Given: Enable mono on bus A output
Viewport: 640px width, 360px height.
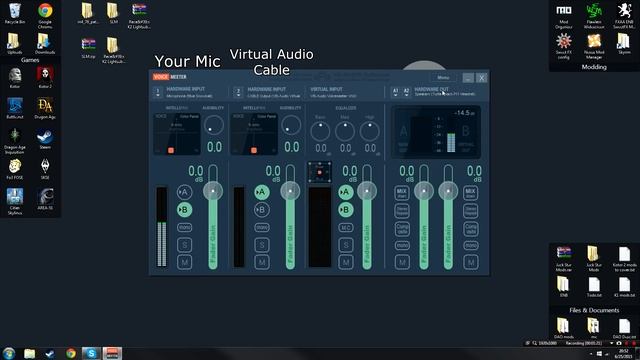Looking at the screenshot, I should pyautogui.click(x=402, y=245).
